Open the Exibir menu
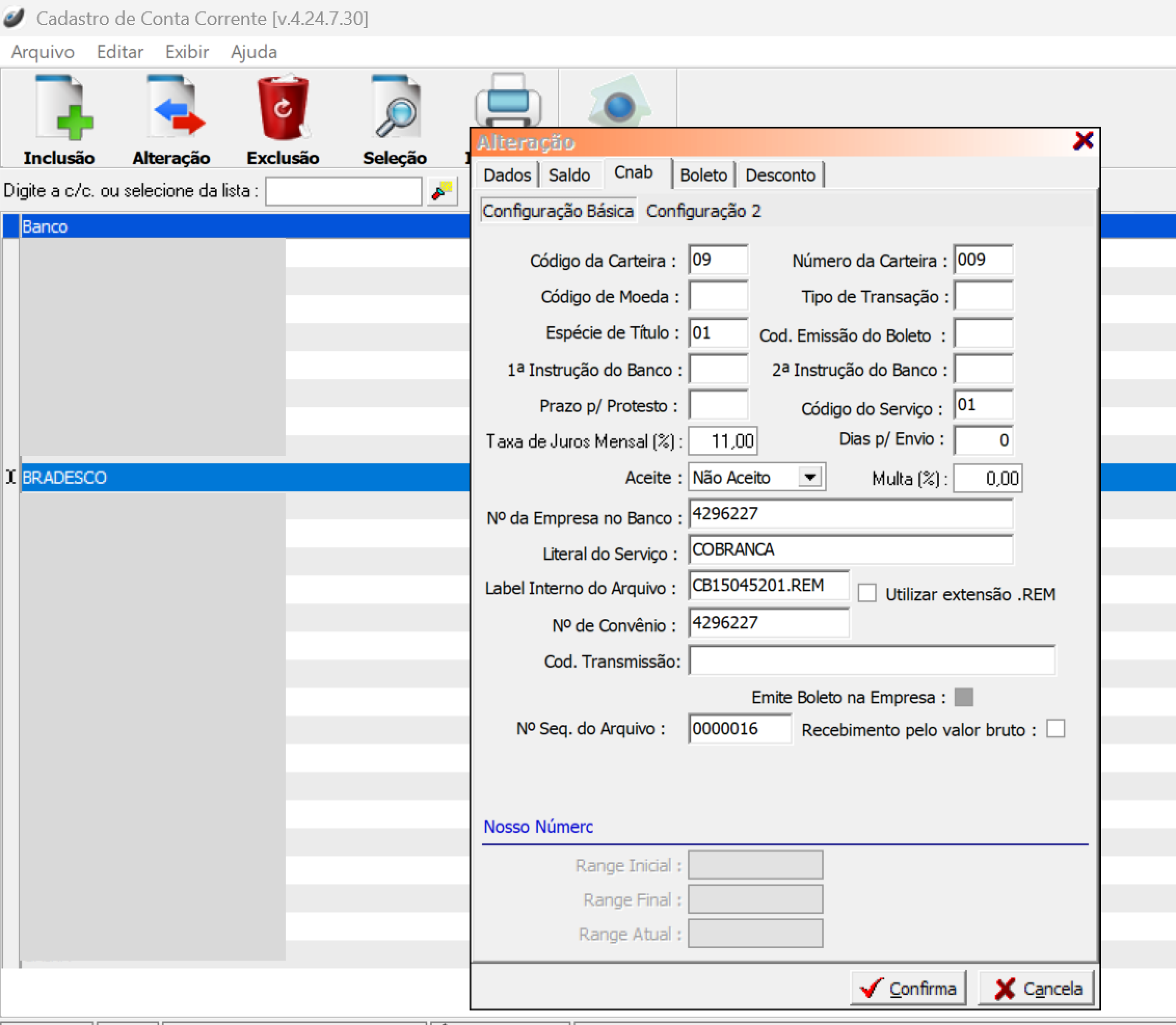Screen dimensions: 1176x1025 tap(186, 52)
